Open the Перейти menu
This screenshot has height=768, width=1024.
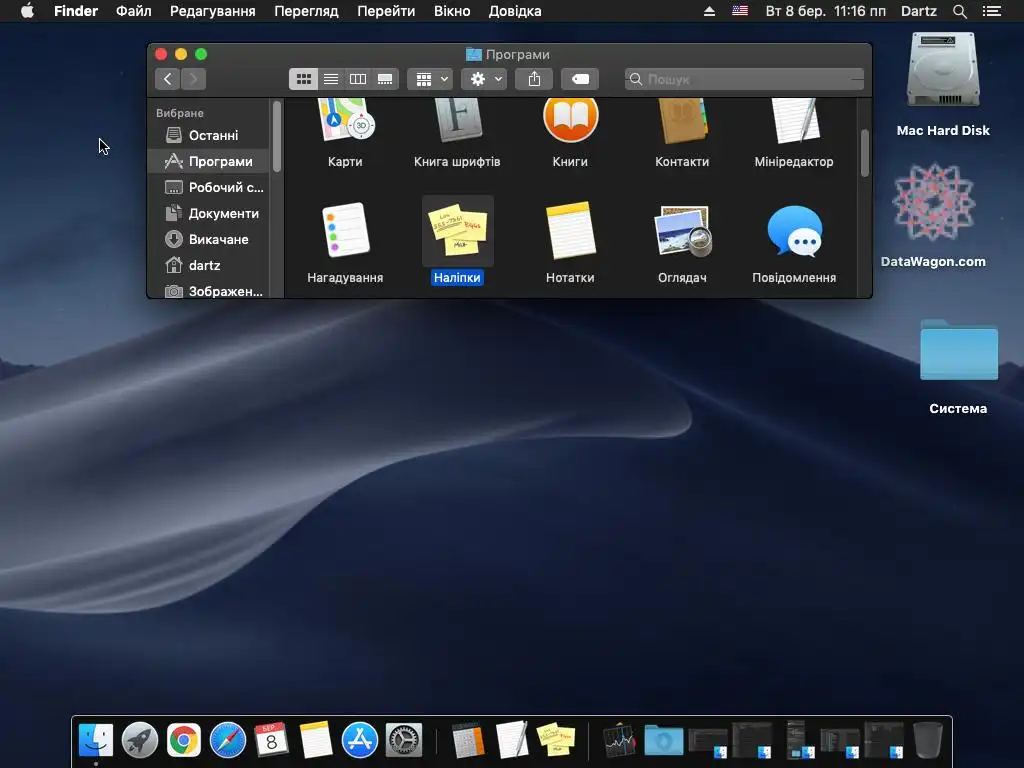pyautogui.click(x=386, y=11)
